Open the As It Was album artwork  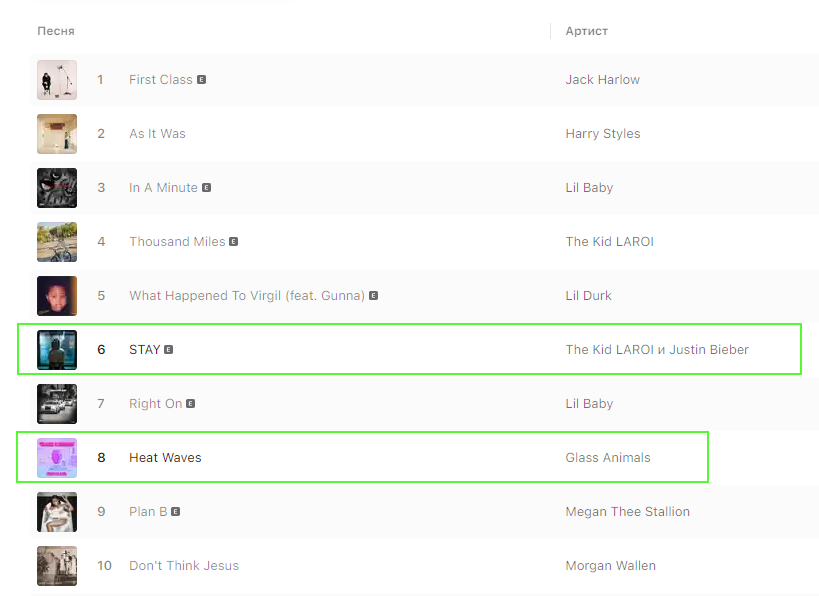tap(57, 134)
